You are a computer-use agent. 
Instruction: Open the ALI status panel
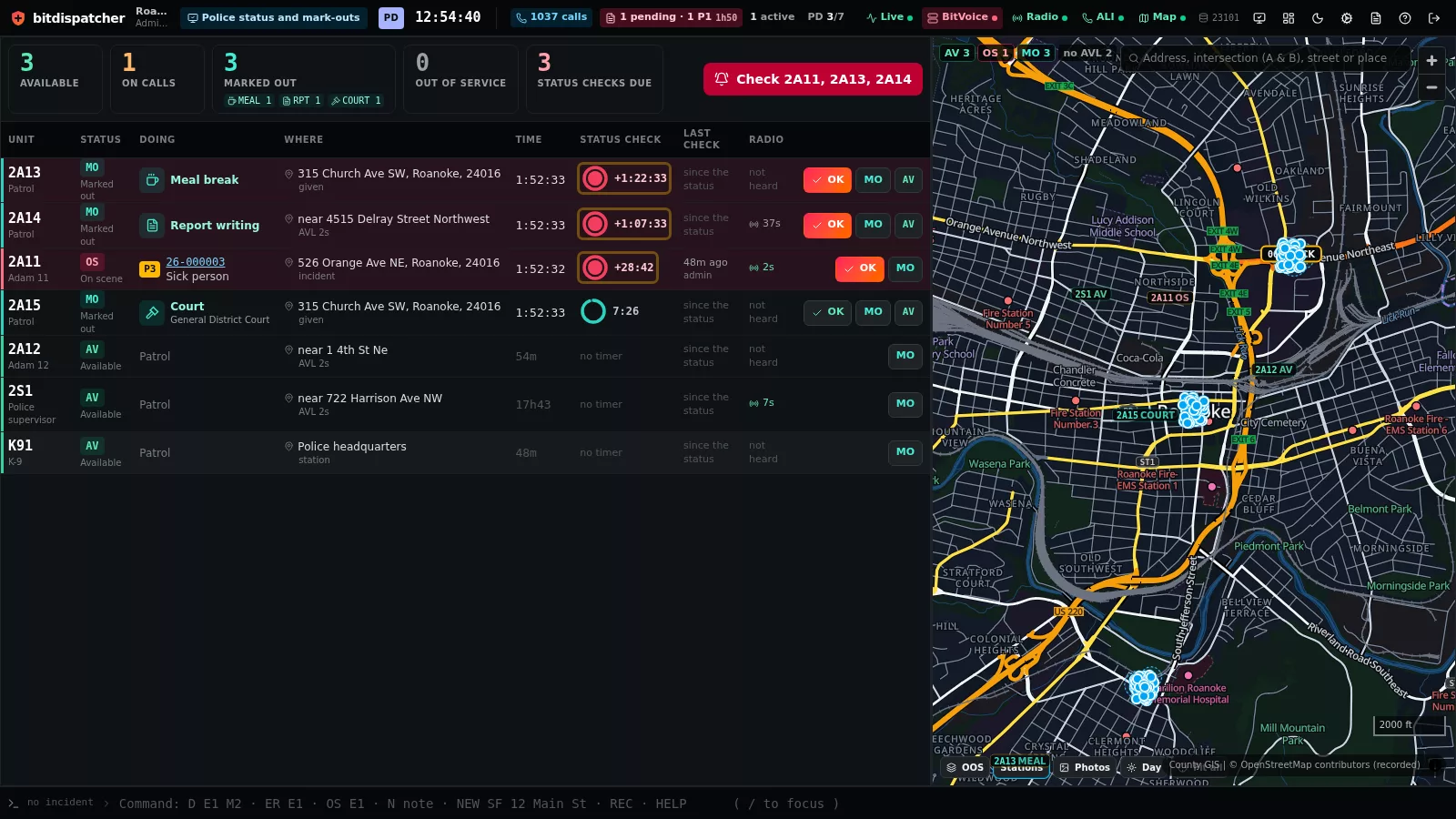point(1102,17)
